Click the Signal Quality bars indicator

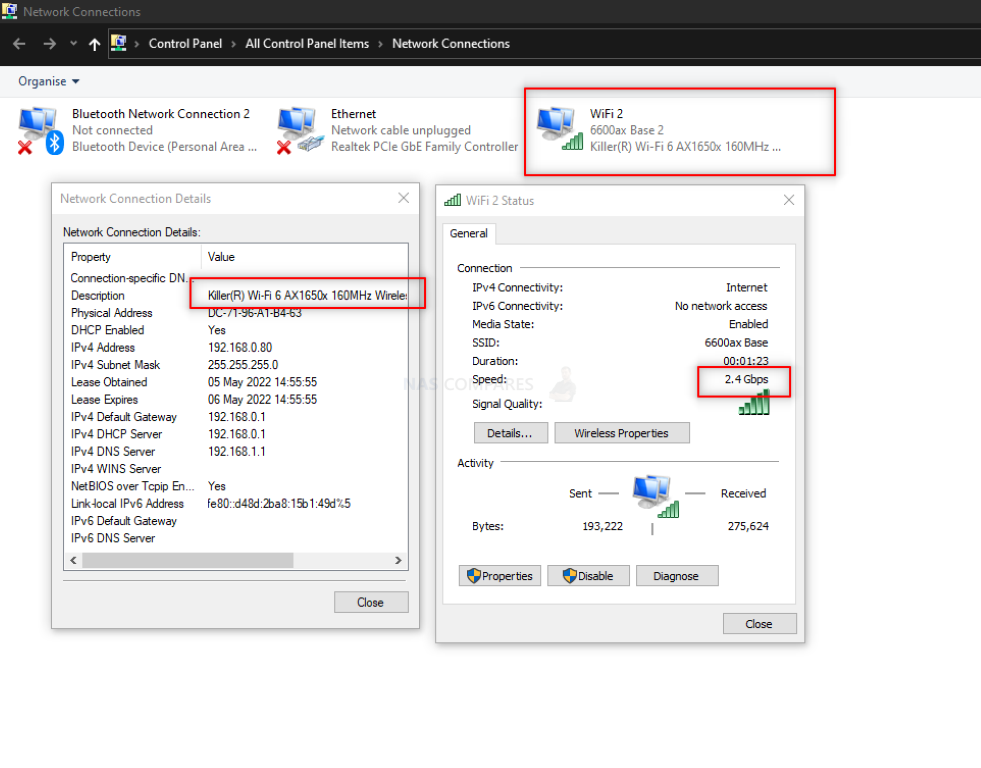tap(754, 403)
